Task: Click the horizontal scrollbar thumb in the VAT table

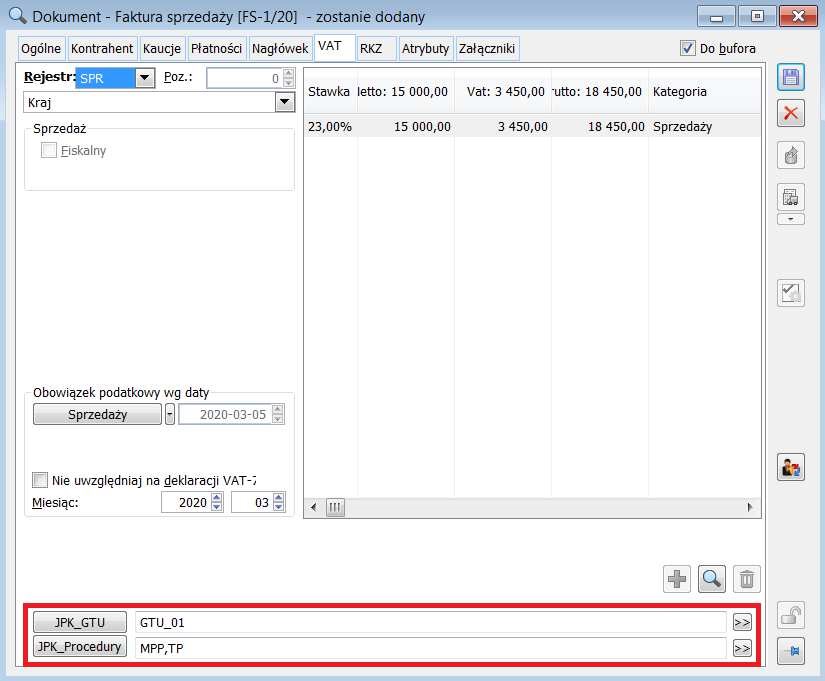Action: [335, 508]
